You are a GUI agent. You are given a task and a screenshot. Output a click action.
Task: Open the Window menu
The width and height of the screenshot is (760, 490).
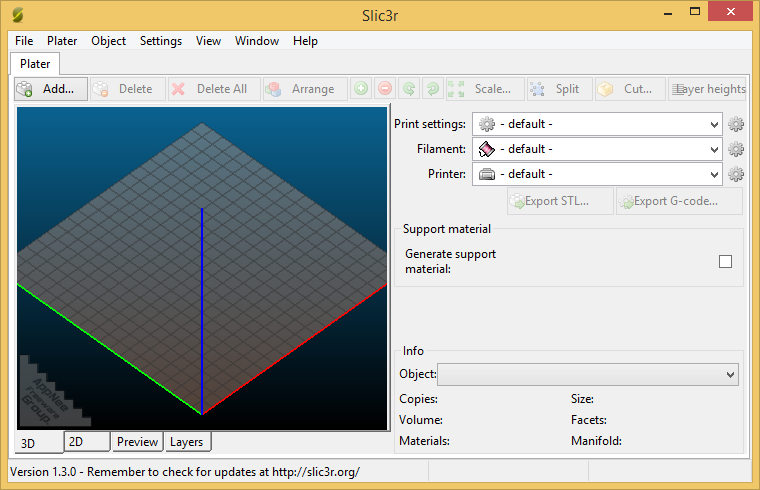tap(257, 41)
